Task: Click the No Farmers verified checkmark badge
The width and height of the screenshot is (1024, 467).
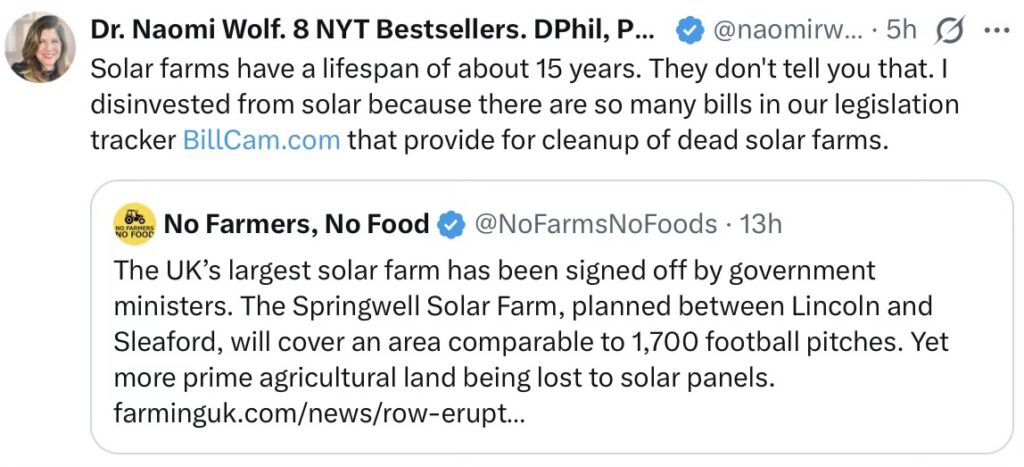Action: 452,224
